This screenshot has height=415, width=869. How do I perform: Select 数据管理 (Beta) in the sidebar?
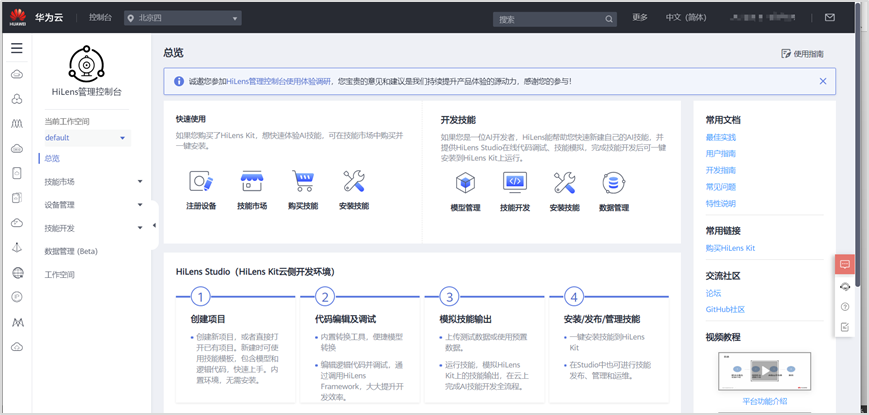pyautogui.click(x=71, y=251)
